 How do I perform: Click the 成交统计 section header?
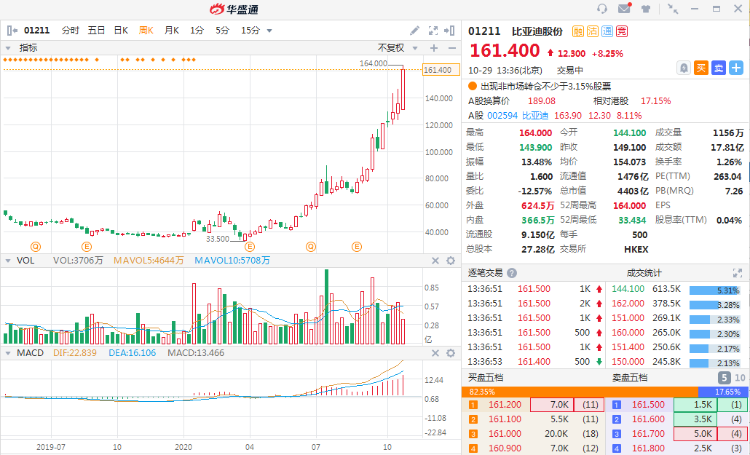point(644,273)
